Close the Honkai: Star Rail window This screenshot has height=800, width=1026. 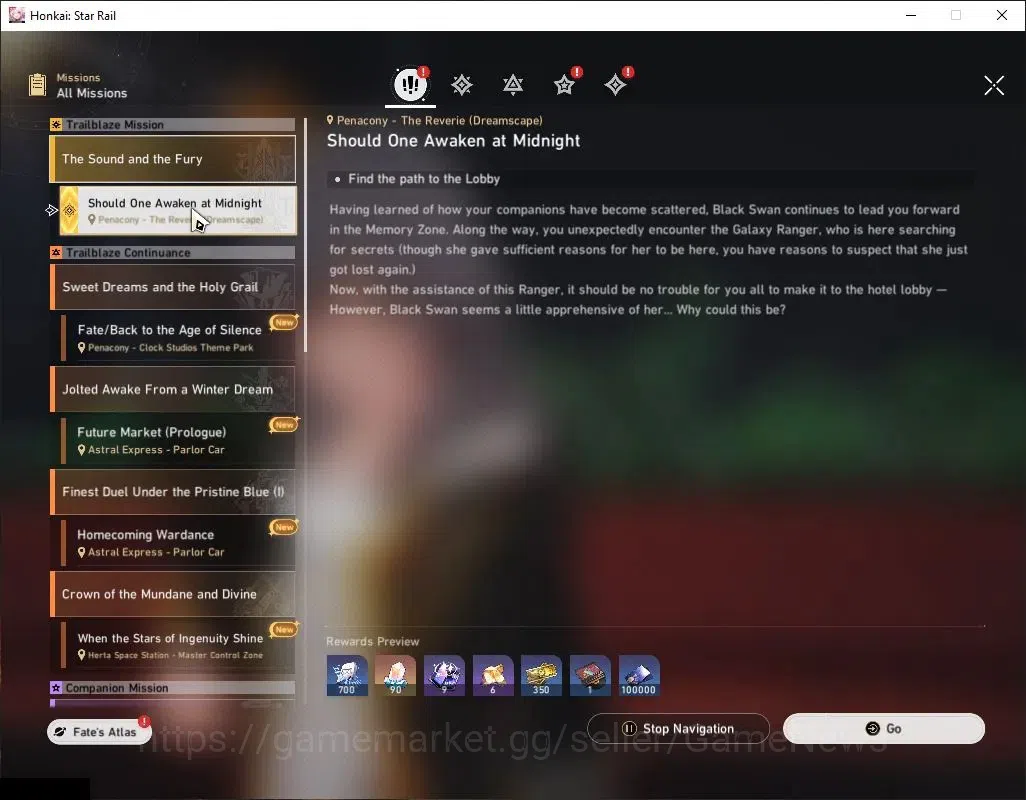[x=1002, y=15]
